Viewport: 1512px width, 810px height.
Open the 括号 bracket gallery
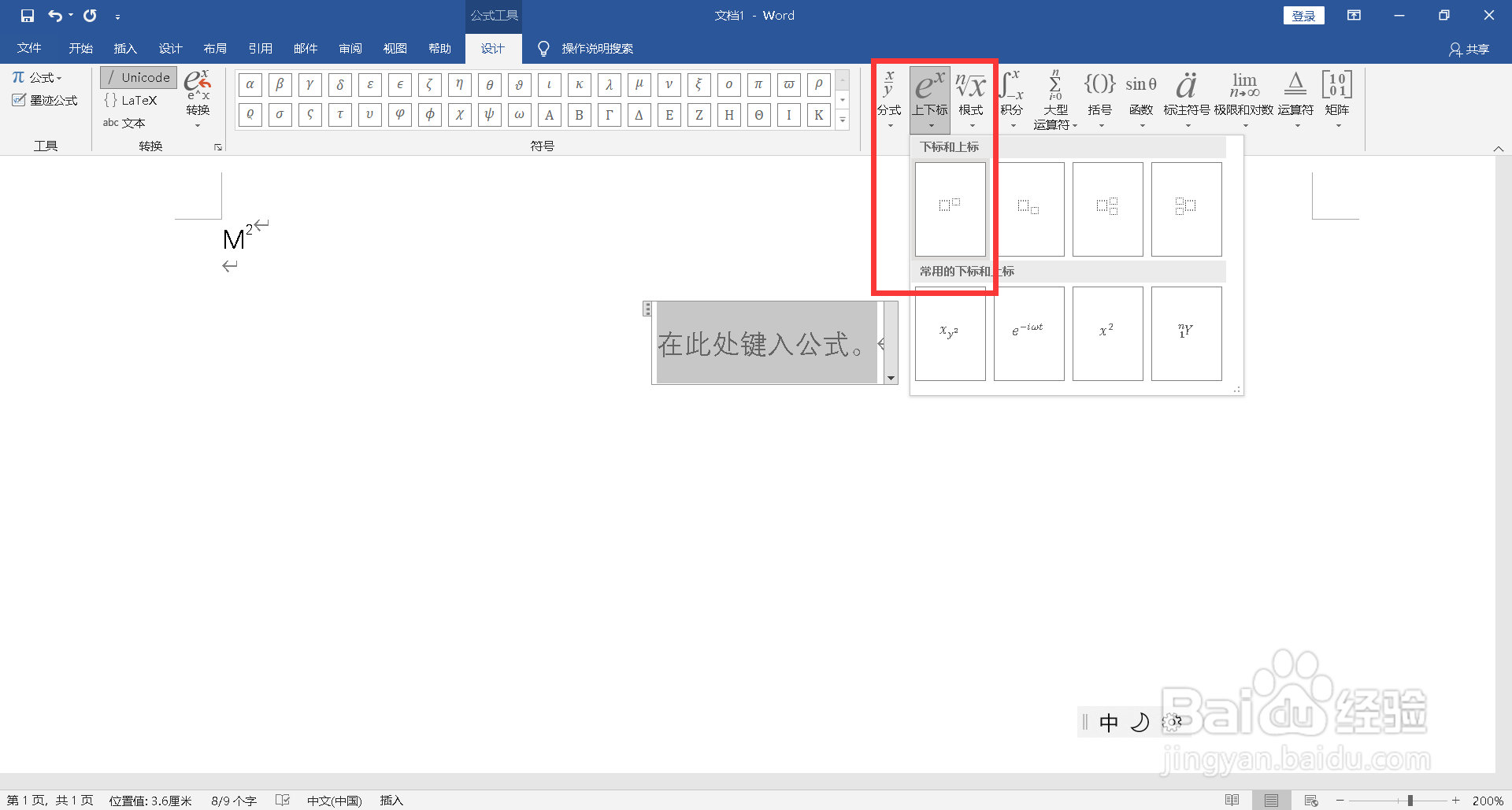[1100, 98]
